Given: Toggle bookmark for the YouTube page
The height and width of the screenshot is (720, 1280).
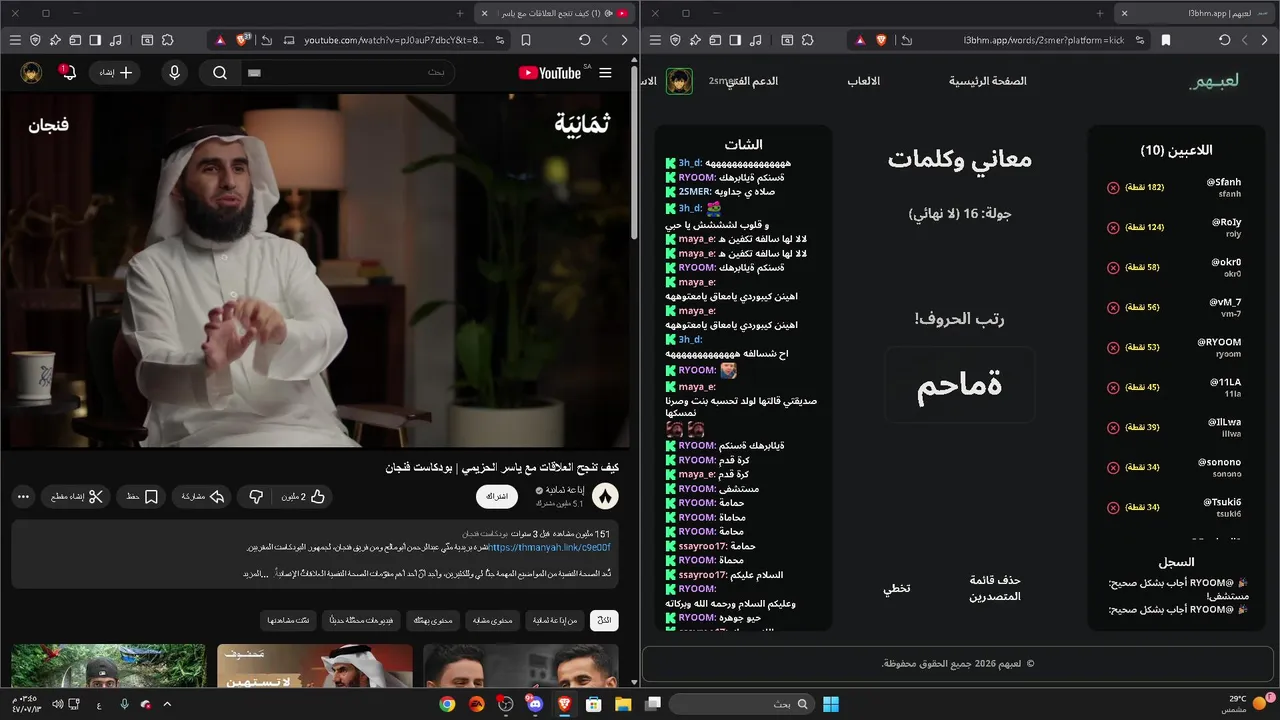Looking at the screenshot, I should tap(526, 40).
